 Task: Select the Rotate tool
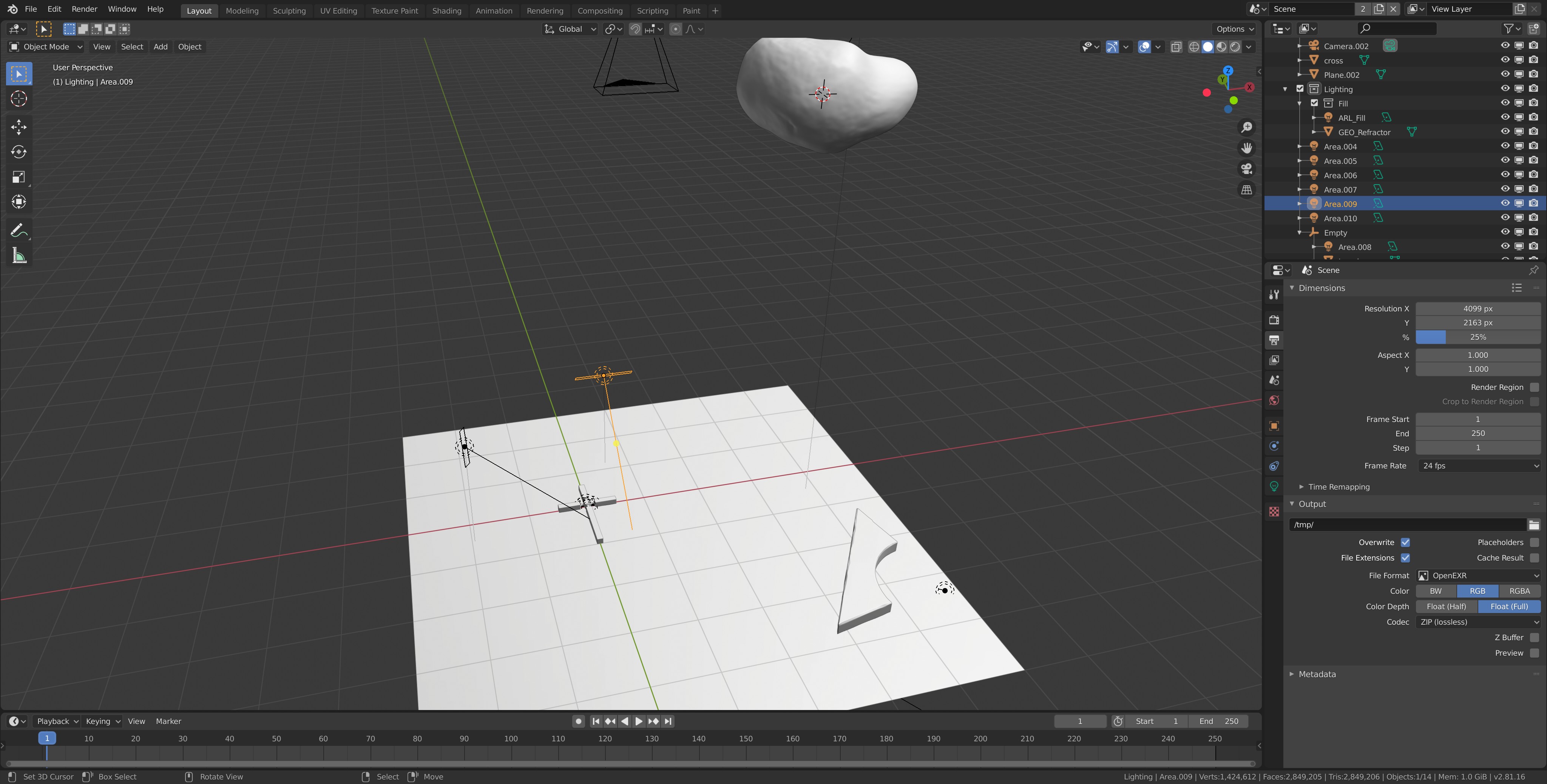pos(19,152)
